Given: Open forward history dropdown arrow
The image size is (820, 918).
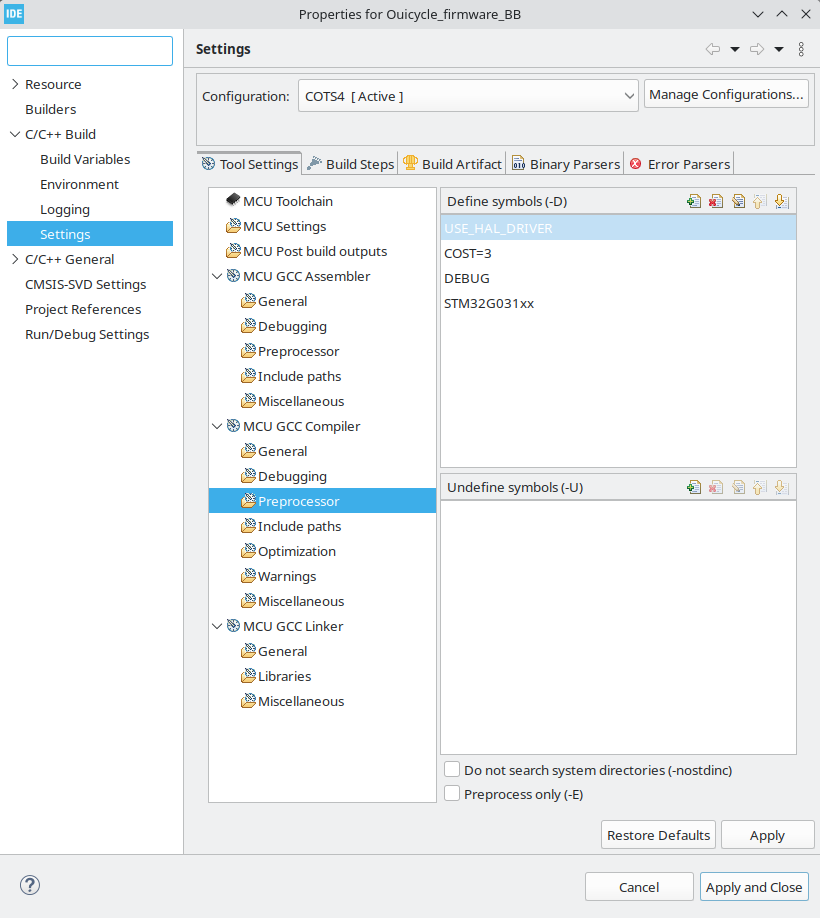Looking at the screenshot, I should coord(779,49).
